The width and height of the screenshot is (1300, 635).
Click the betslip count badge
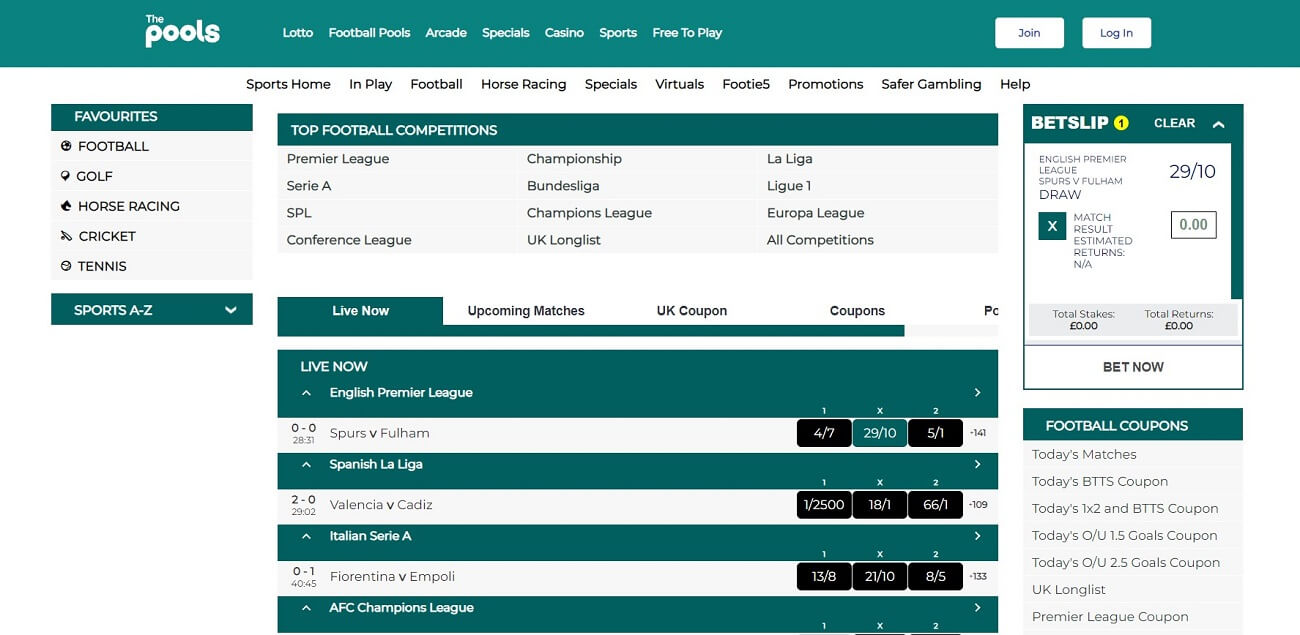tap(1121, 123)
